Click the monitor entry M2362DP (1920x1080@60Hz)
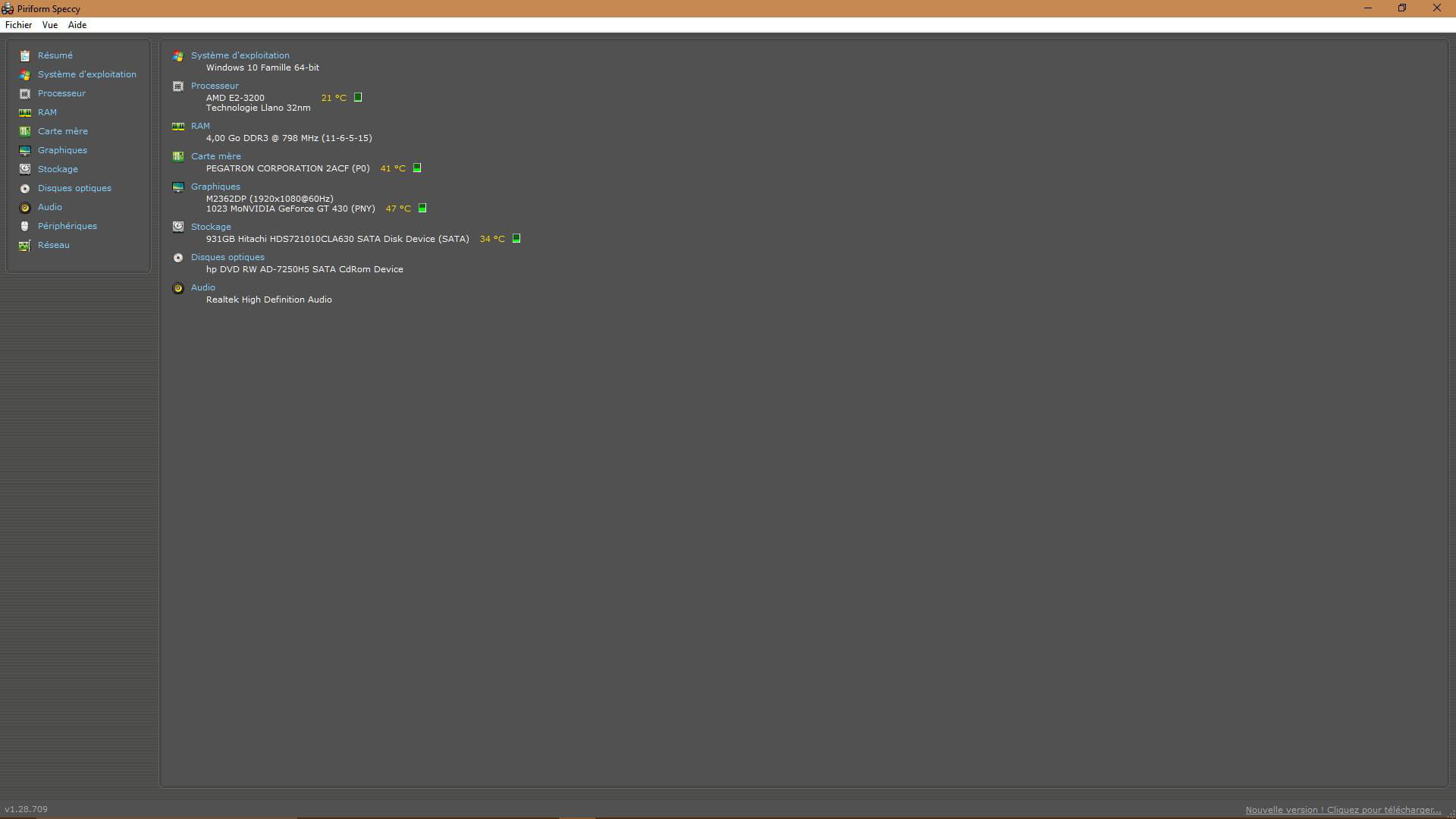The width and height of the screenshot is (1456, 819). (270, 199)
